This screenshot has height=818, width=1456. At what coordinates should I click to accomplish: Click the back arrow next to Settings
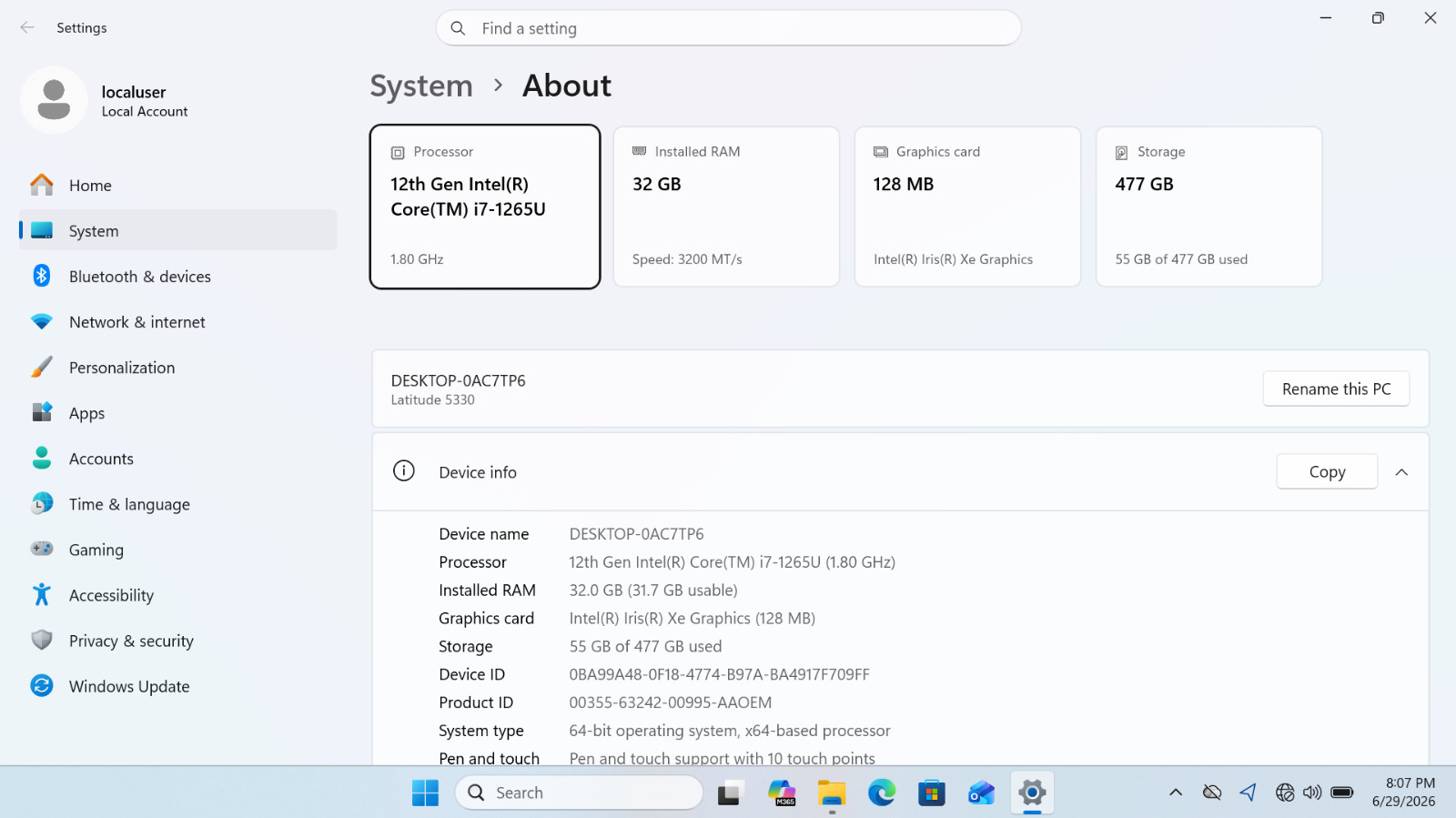27,27
